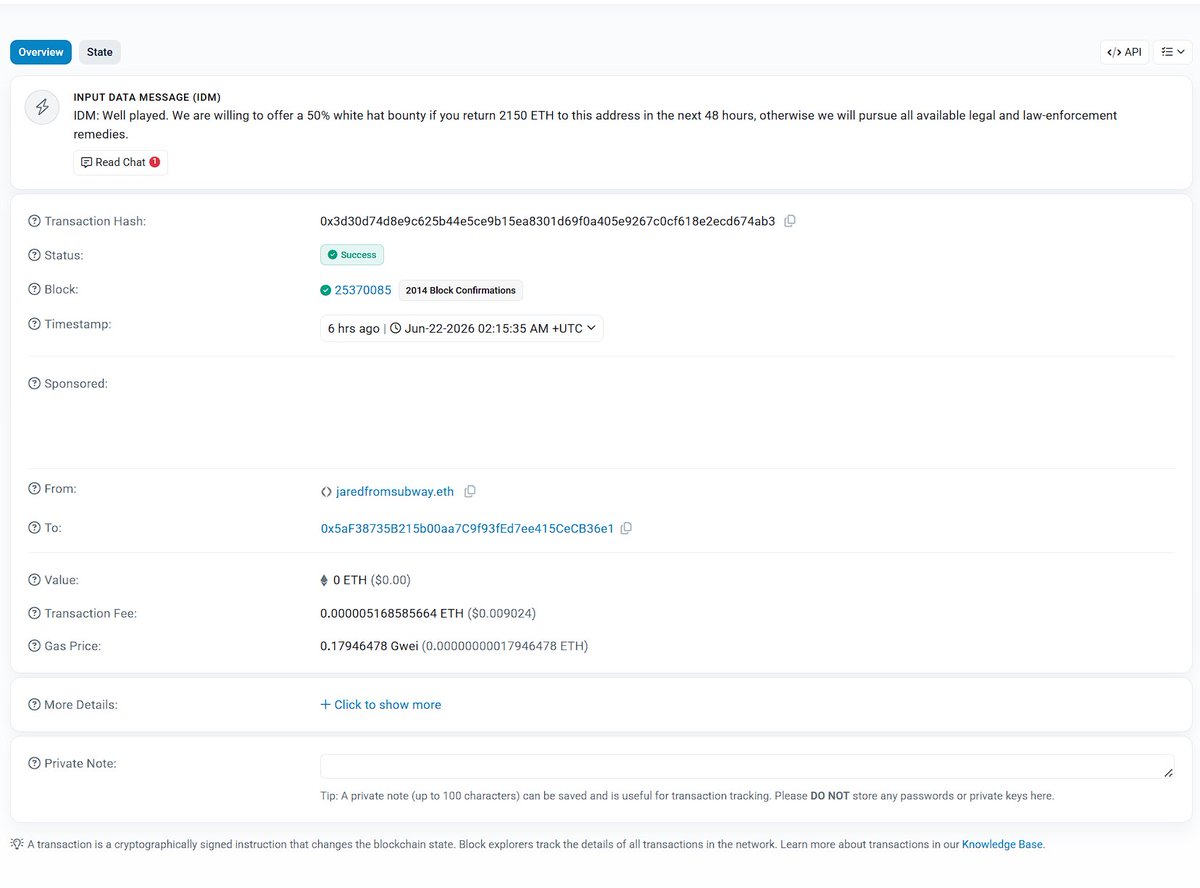Click the INPUT DATA MESSAGE (IDM) heading
This screenshot has height=888, width=1200.
[147, 97]
